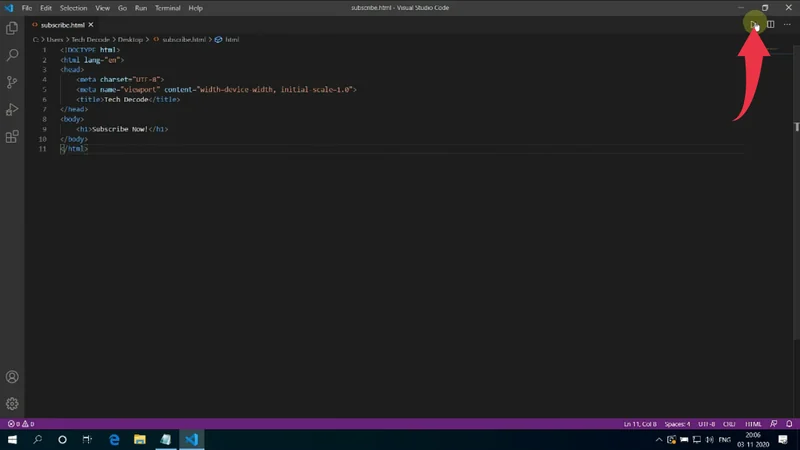
Task: Click the Desktop folder in the breadcrumb
Action: tap(131, 40)
